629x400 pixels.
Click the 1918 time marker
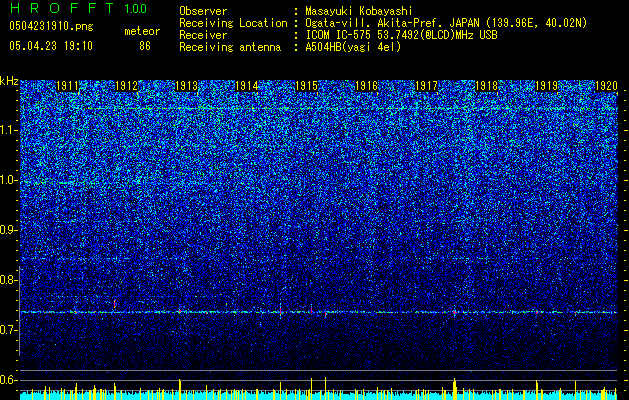click(x=486, y=86)
